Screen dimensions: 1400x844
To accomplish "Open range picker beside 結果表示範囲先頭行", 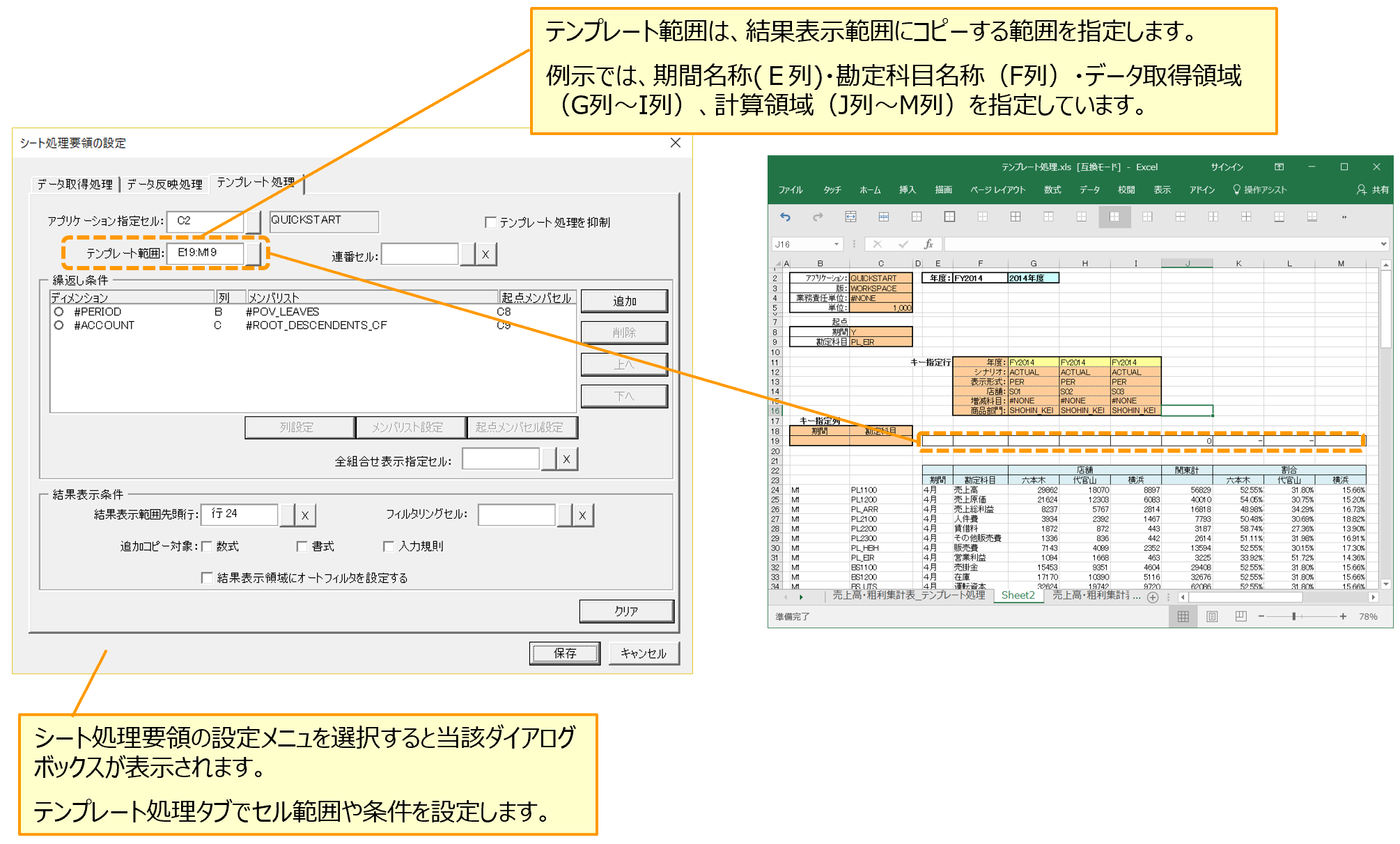I will coord(287,516).
